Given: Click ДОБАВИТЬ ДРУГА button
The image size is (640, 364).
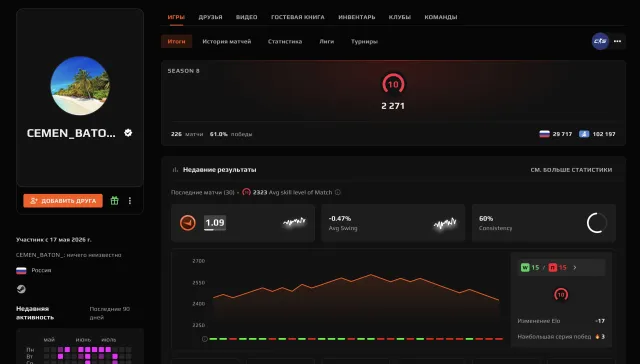Looking at the screenshot, I should coord(63,201).
